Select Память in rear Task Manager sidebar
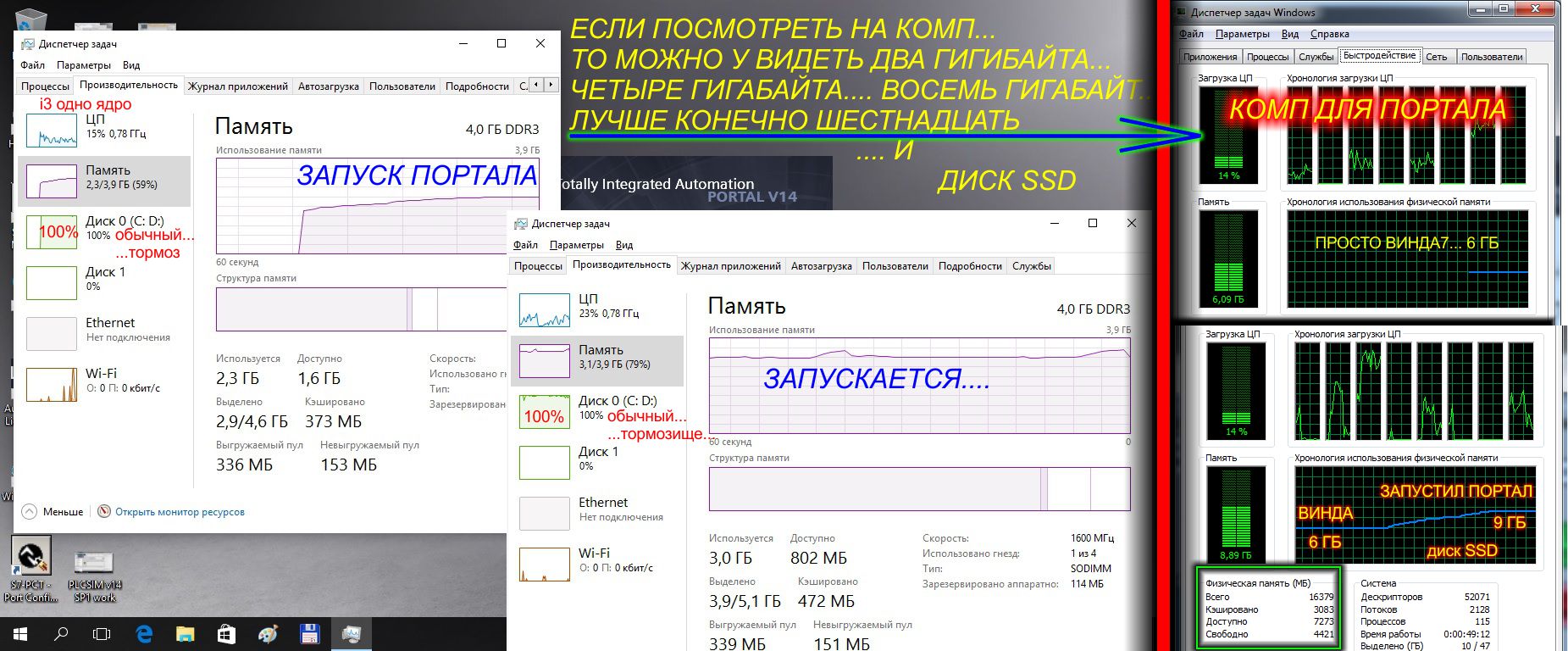 [x=104, y=181]
